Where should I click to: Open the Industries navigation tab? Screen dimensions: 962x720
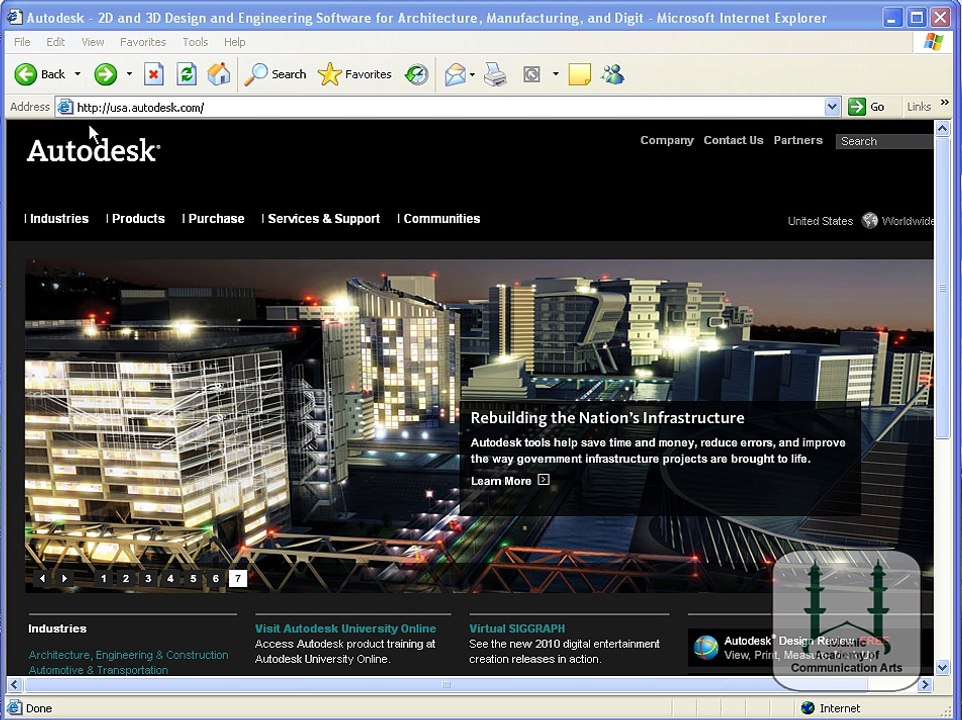coord(59,218)
